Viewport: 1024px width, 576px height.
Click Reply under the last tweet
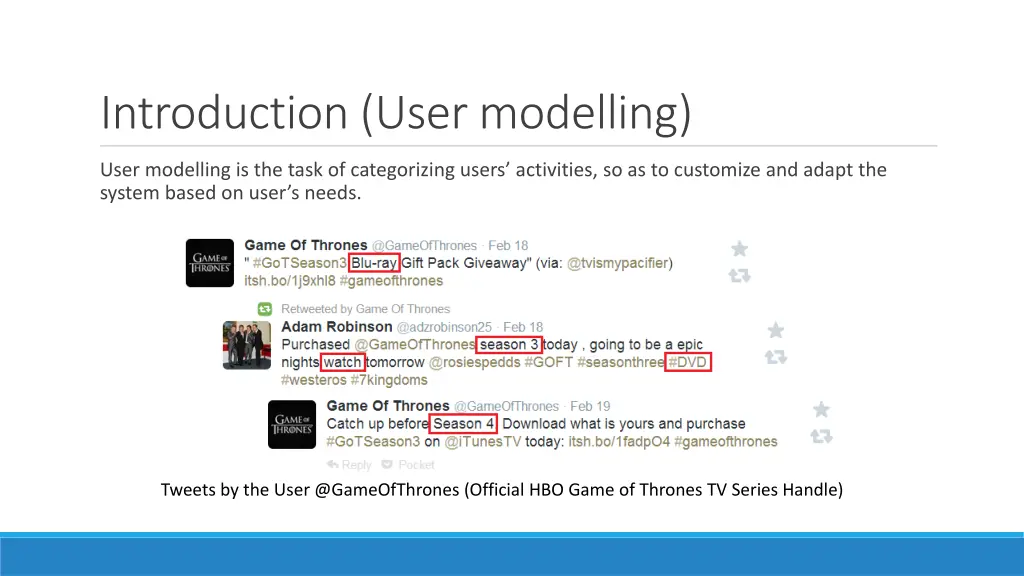(x=349, y=465)
